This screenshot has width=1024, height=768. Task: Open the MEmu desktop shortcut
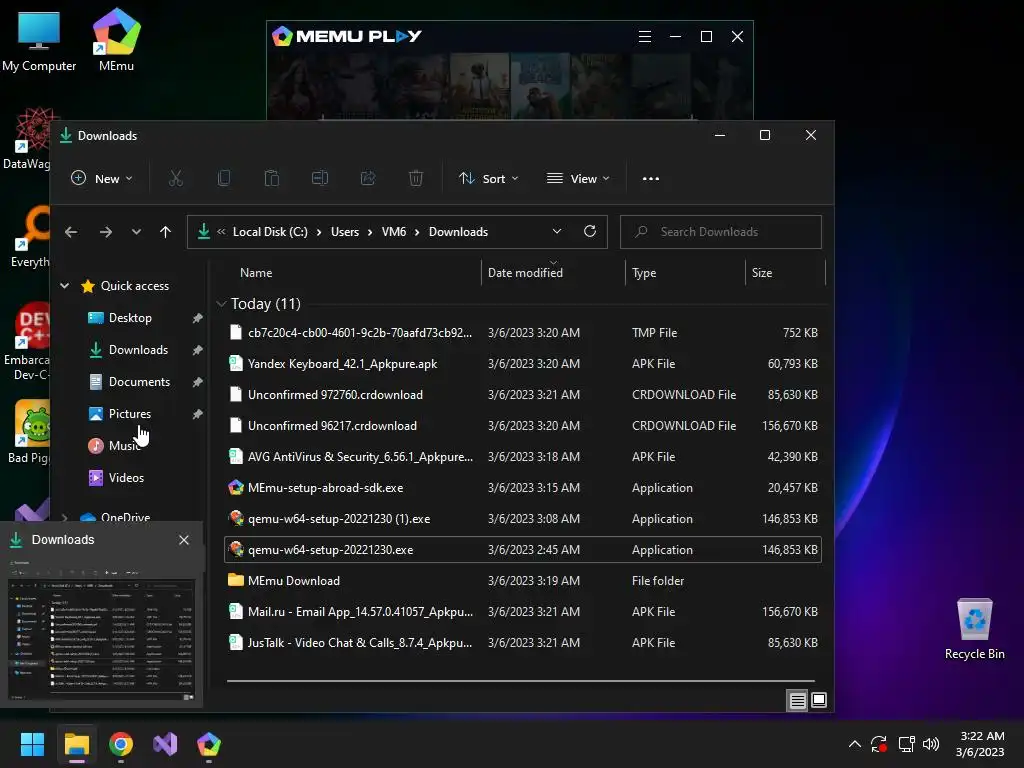click(116, 39)
